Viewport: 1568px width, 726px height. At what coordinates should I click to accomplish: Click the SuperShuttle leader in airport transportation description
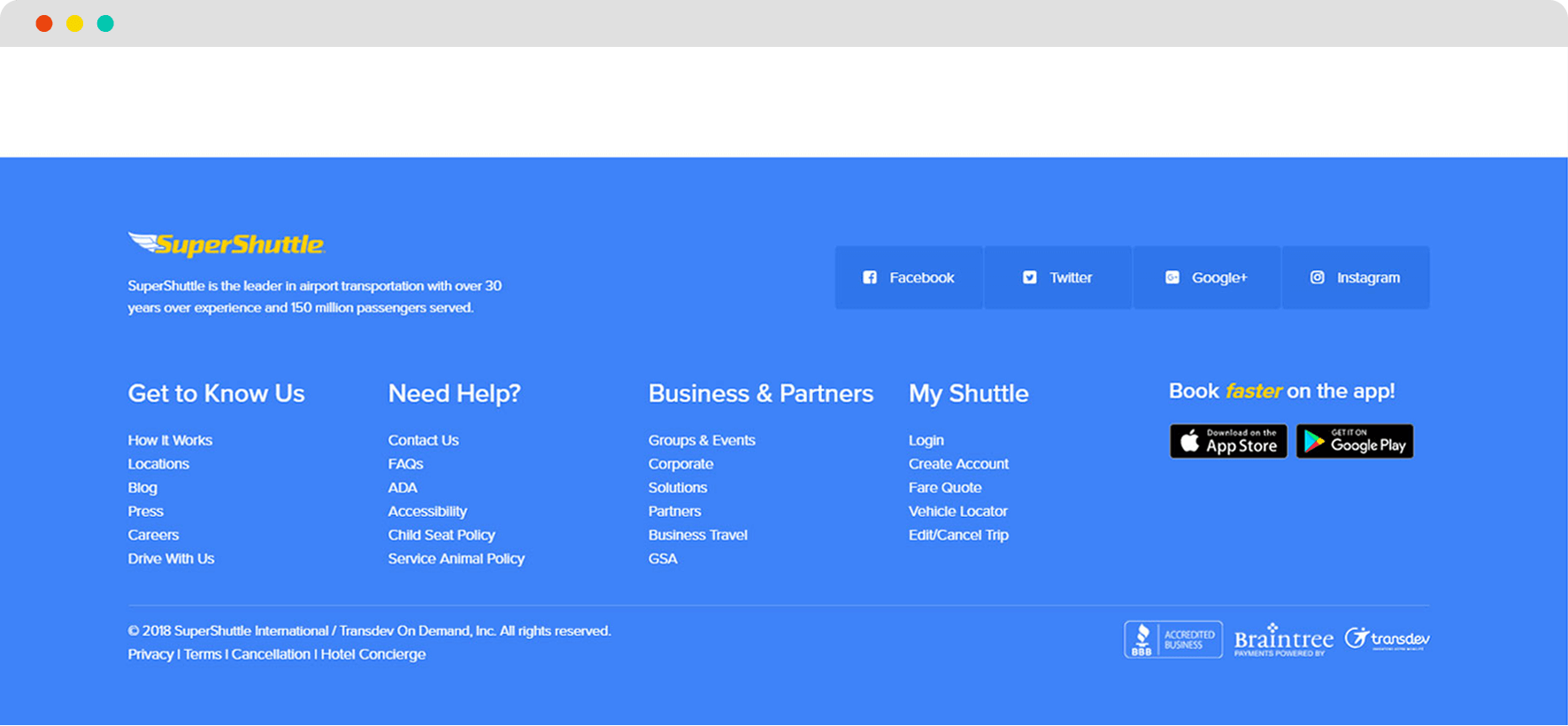coord(314,297)
